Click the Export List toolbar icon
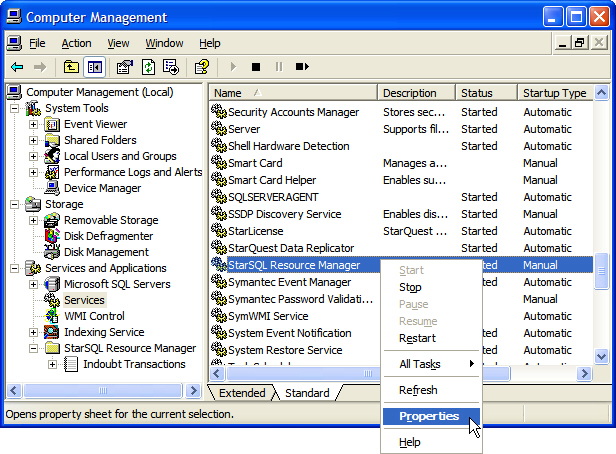The image size is (616, 454). pos(171,67)
